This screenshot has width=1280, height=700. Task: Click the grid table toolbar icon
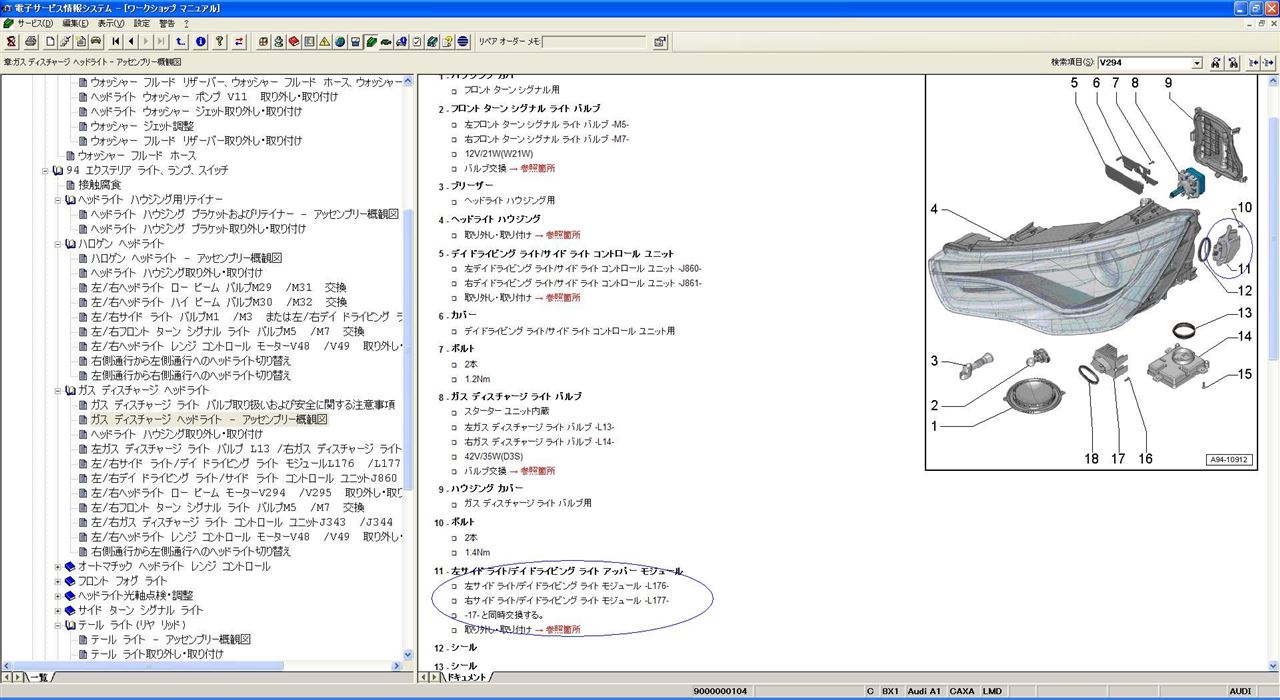coord(263,42)
